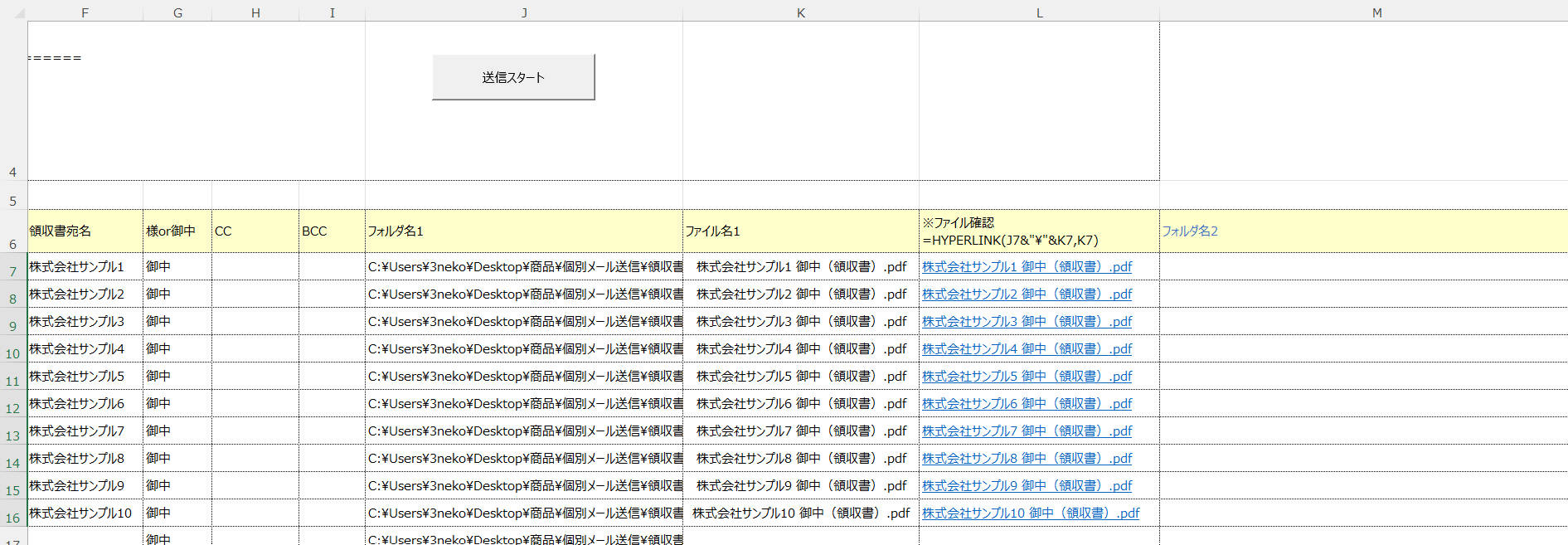Click the 送信スタート button
Image resolution: width=1568 pixels, height=545 pixels.
point(513,77)
